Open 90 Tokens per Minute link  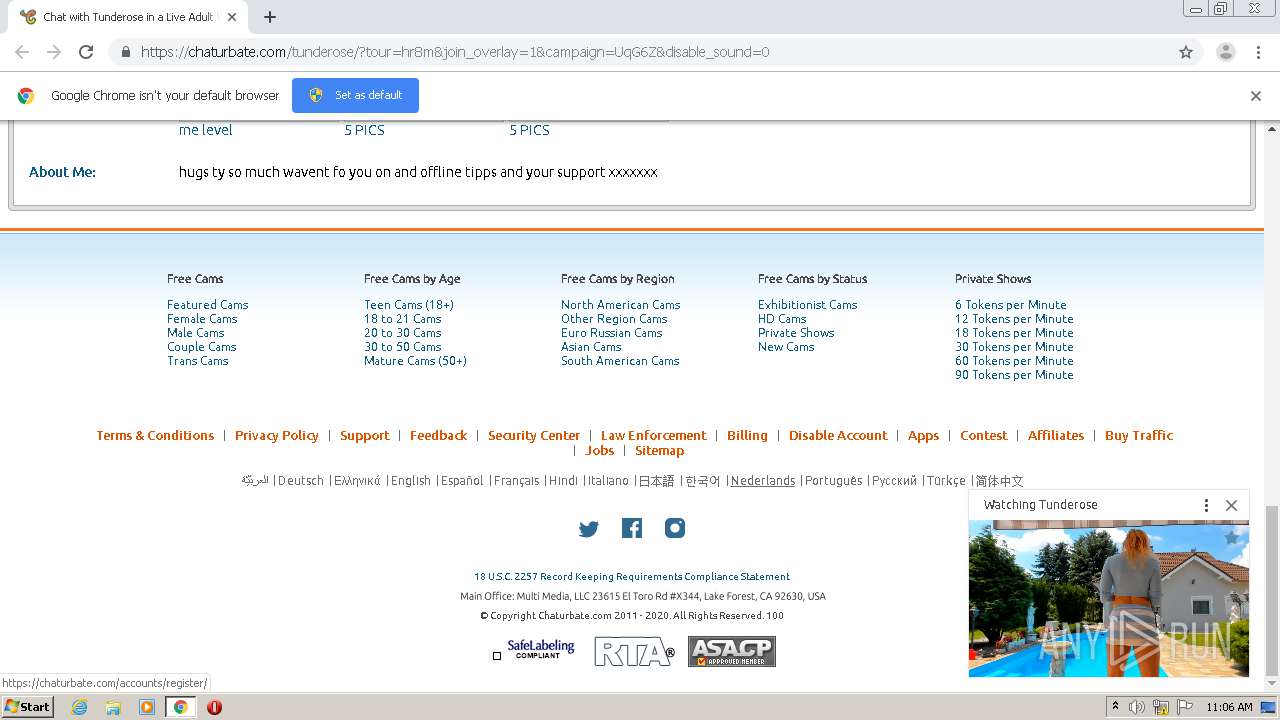coord(1014,375)
